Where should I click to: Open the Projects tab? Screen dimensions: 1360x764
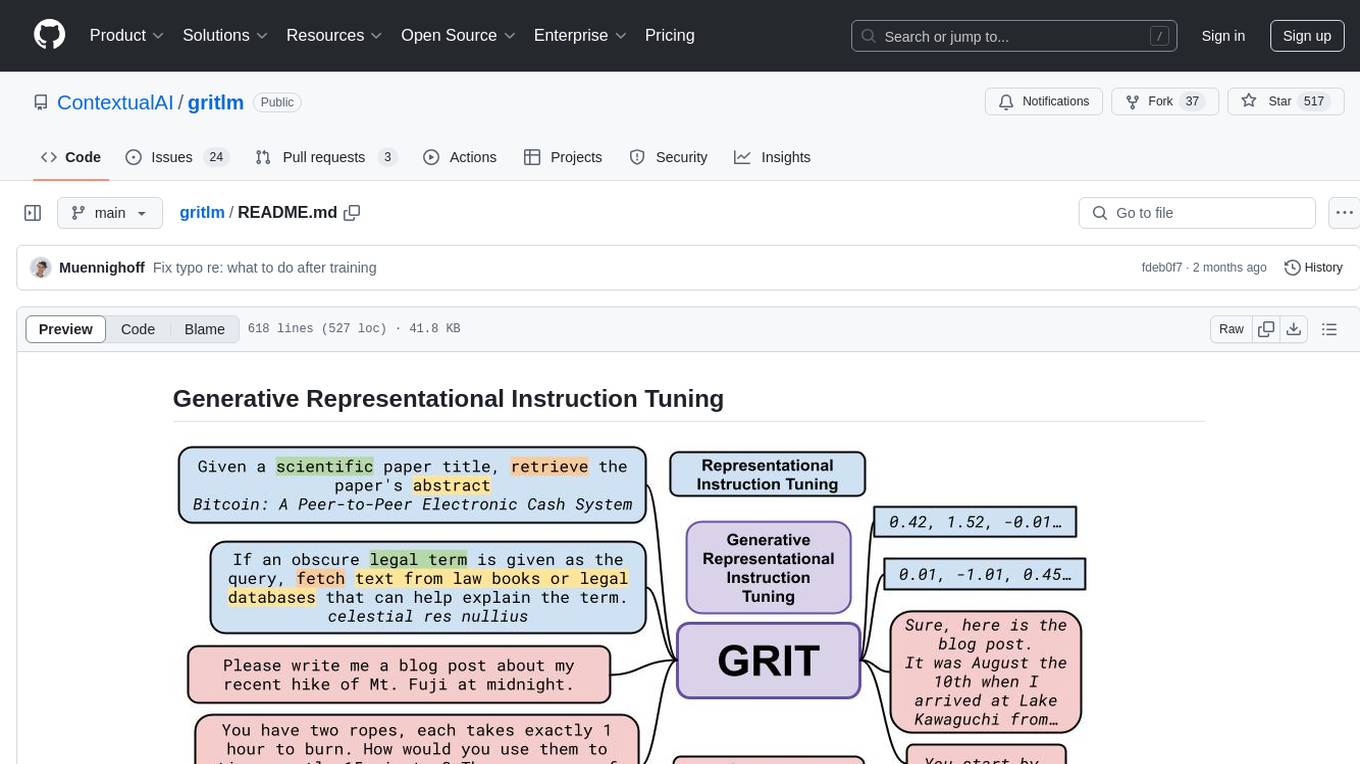click(563, 157)
